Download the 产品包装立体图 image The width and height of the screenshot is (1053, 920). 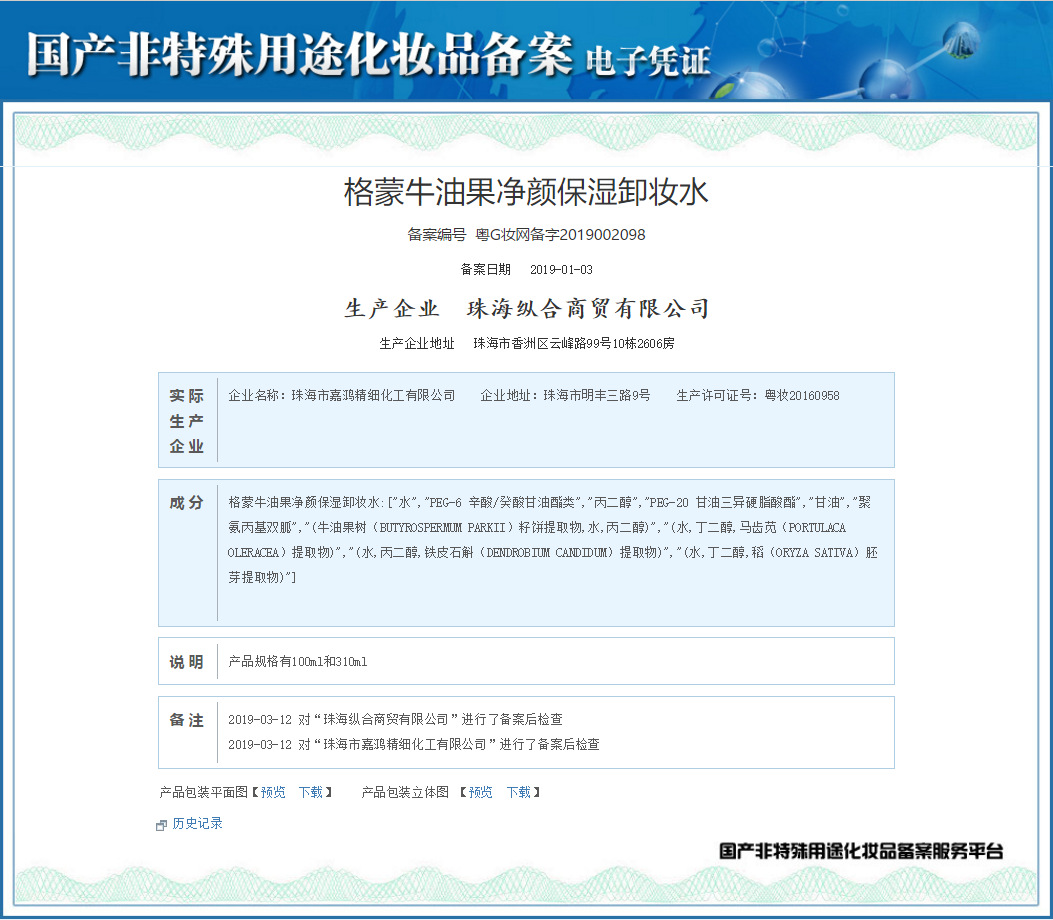coord(518,792)
